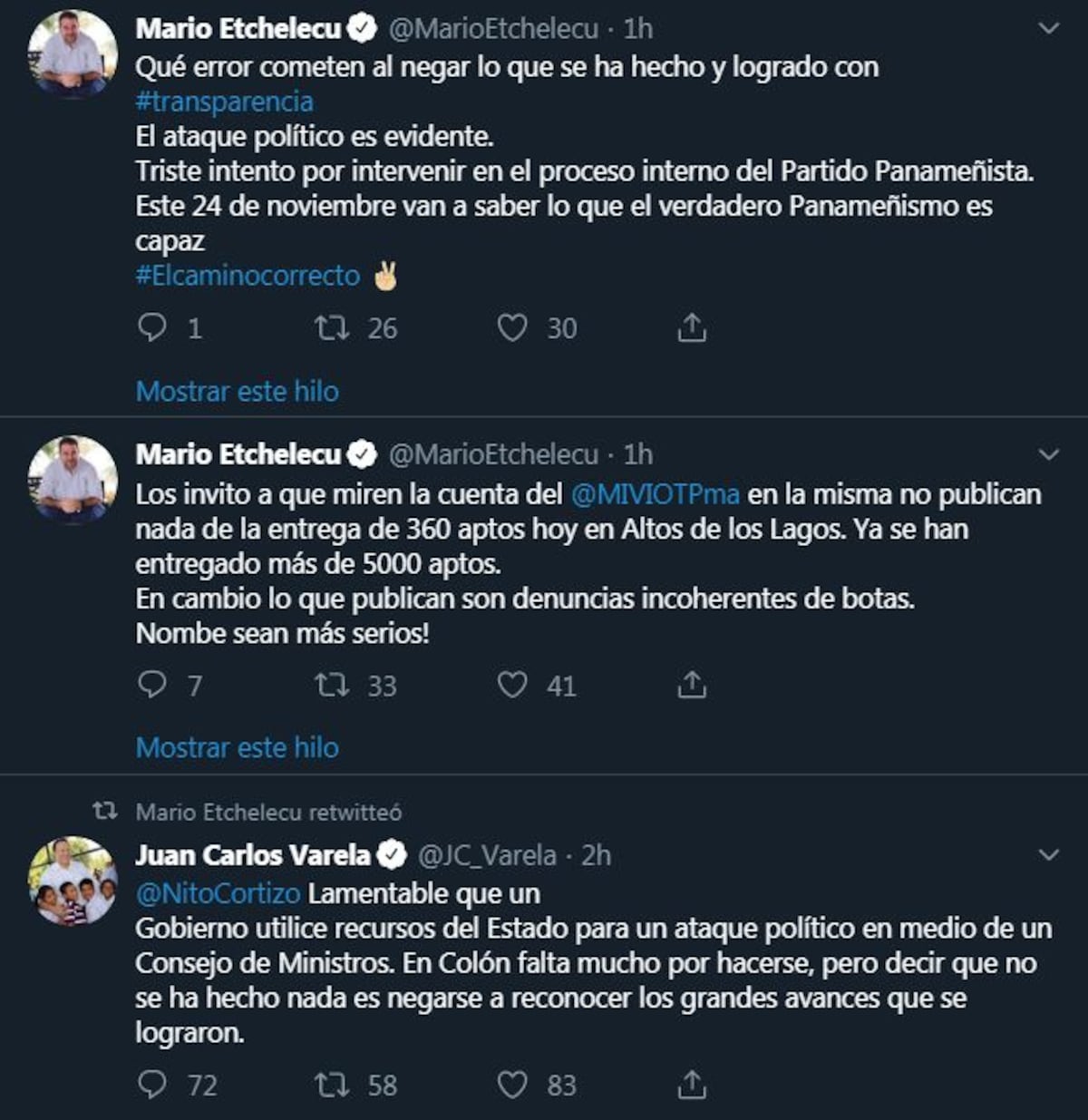Screen dimensions: 1088x1120
Task: Open the @MIVIOTPma mention link
Action: tap(655, 494)
